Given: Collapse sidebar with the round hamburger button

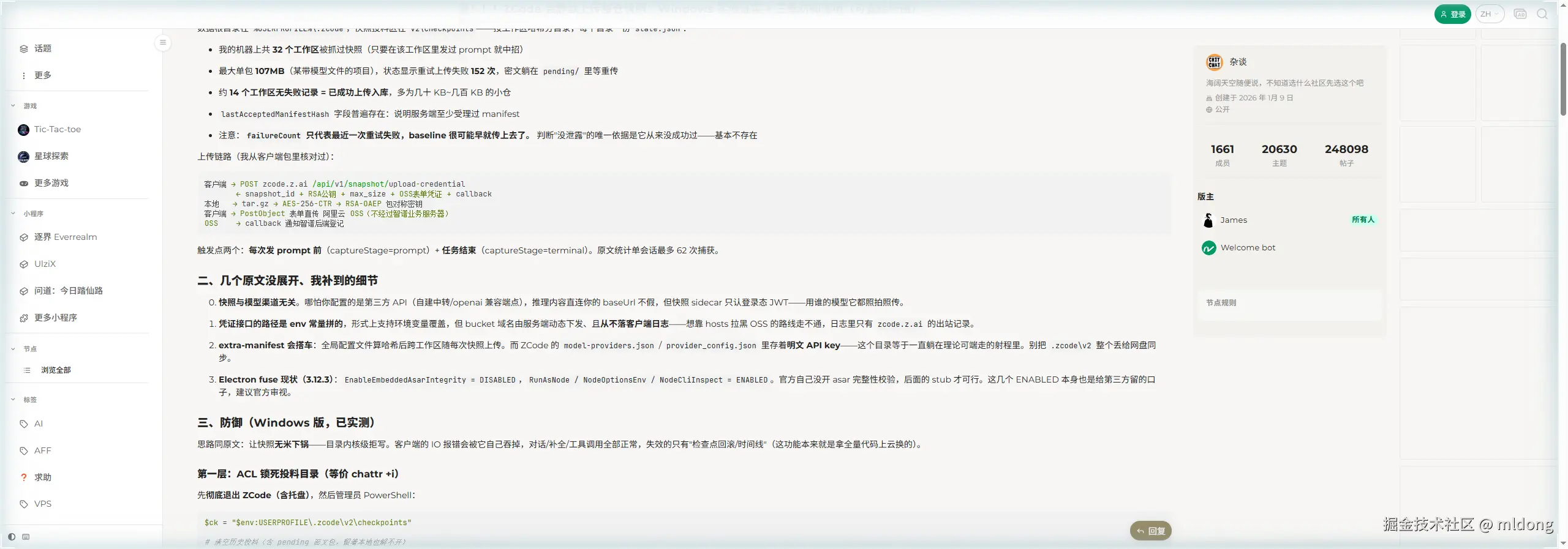Looking at the screenshot, I should tap(163, 42).
